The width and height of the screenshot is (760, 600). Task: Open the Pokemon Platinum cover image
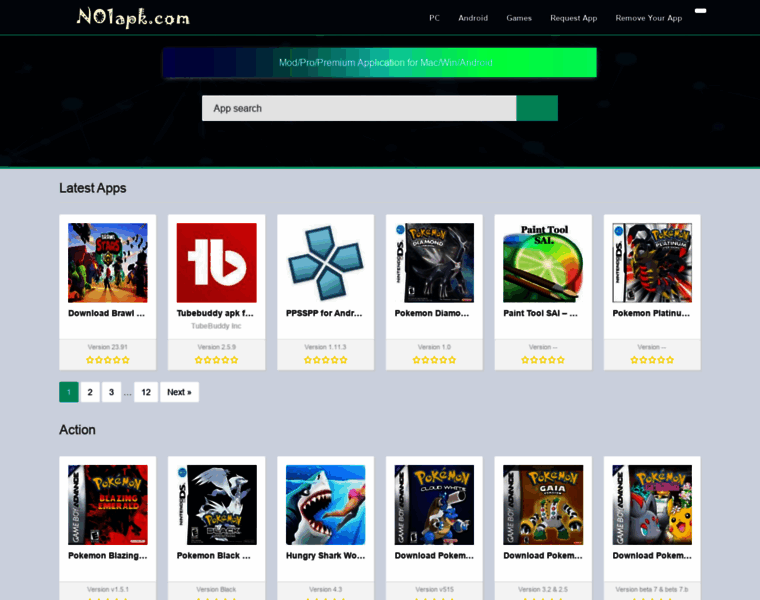pyautogui.click(x=652, y=263)
